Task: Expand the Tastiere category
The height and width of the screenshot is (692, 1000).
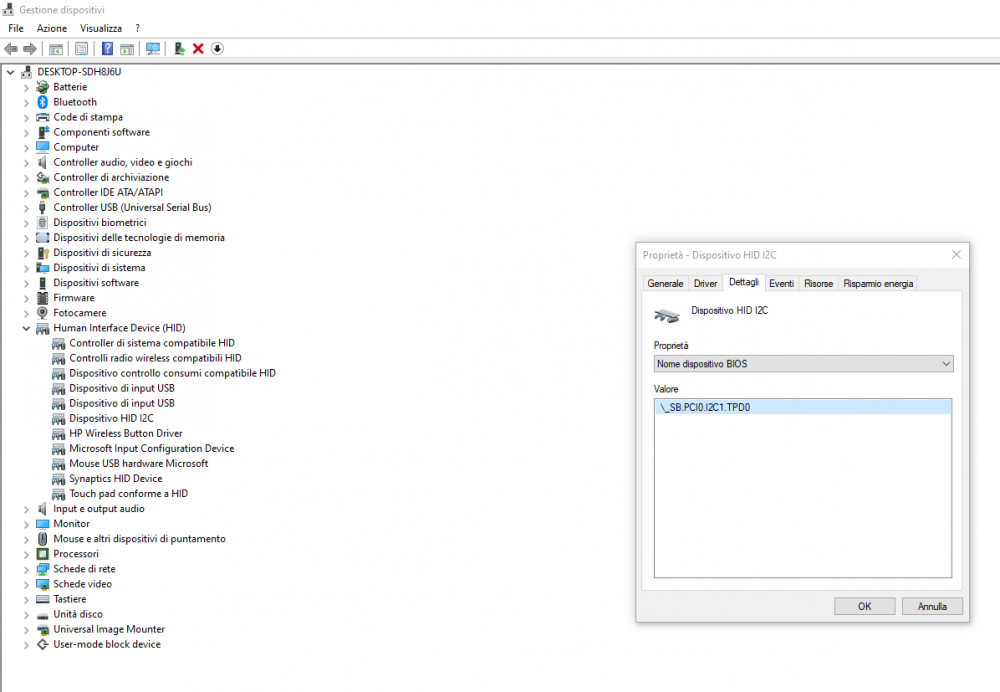Action: click(x=27, y=599)
